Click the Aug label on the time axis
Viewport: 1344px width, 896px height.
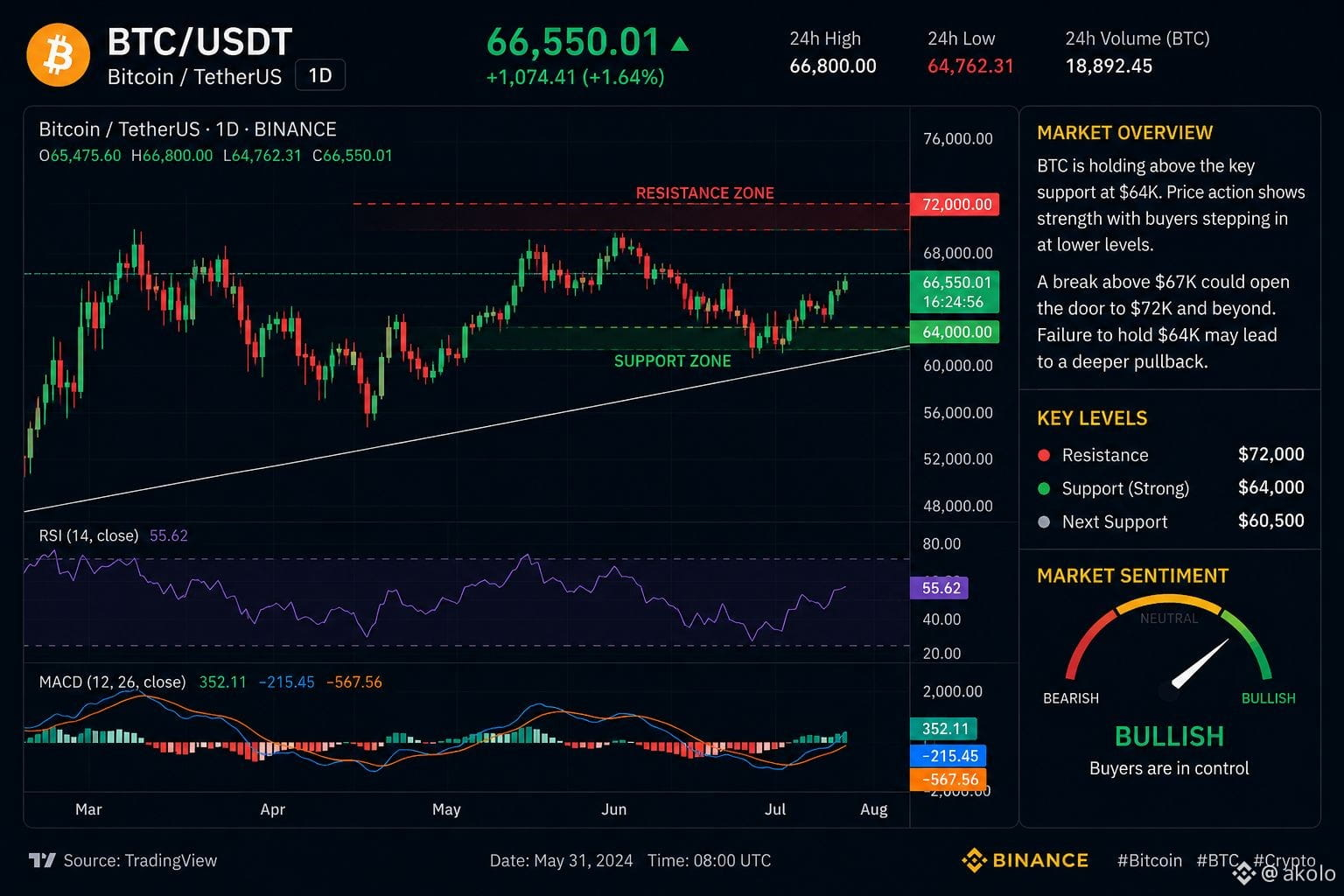874,809
